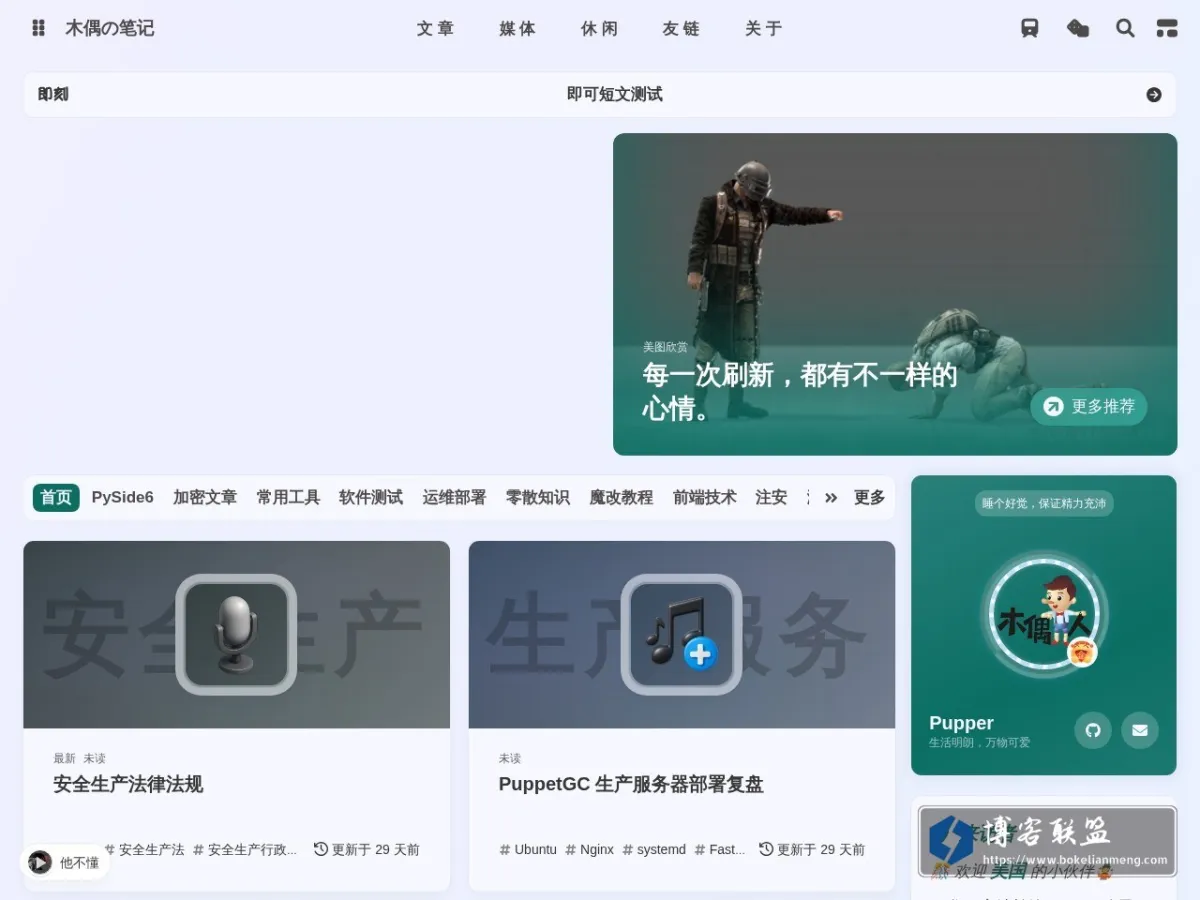Click the 更多 categories link

pyautogui.click(x=869, y=497)
